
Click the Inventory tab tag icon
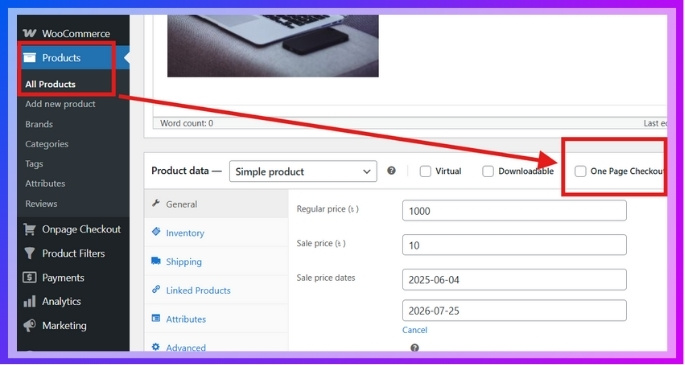point(156,232)
